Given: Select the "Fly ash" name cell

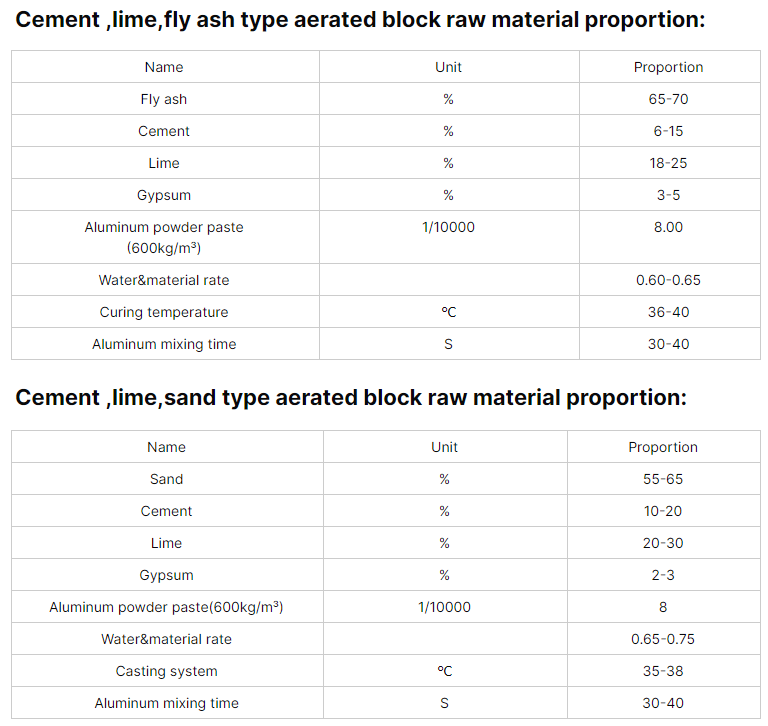Looking at the screenshot, I should (x=164, y=99).
